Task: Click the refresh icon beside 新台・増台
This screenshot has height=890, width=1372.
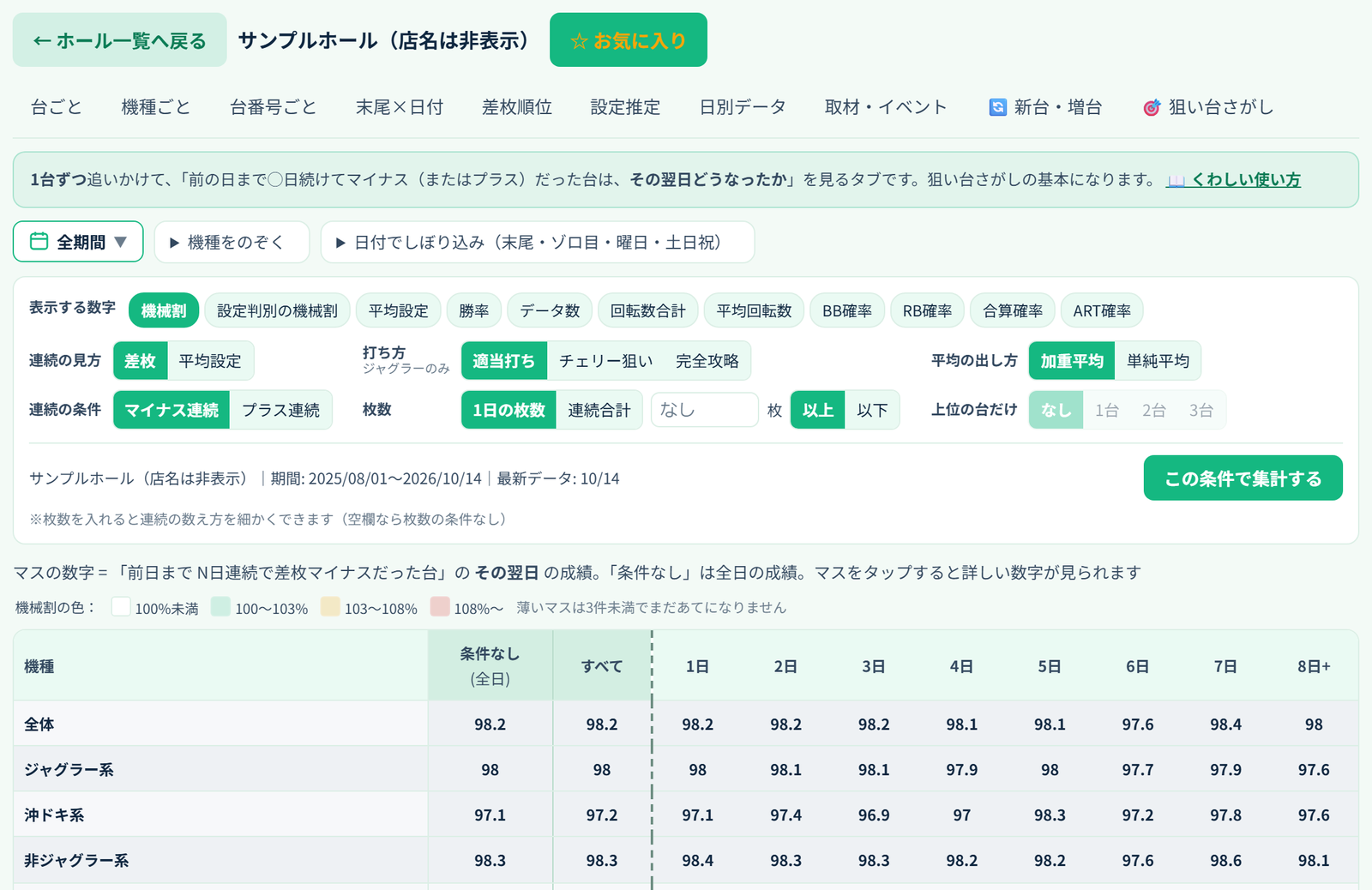Action: click(x=997, y=107)
